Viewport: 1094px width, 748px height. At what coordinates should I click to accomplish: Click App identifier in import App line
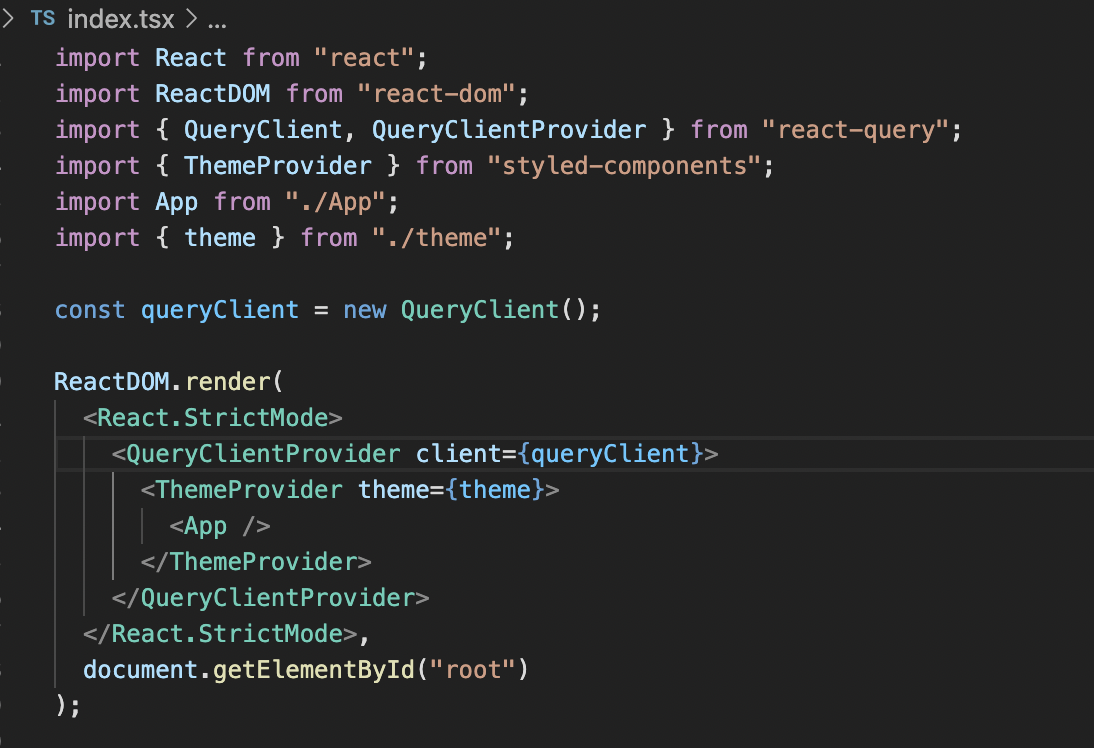coord(177,202)
